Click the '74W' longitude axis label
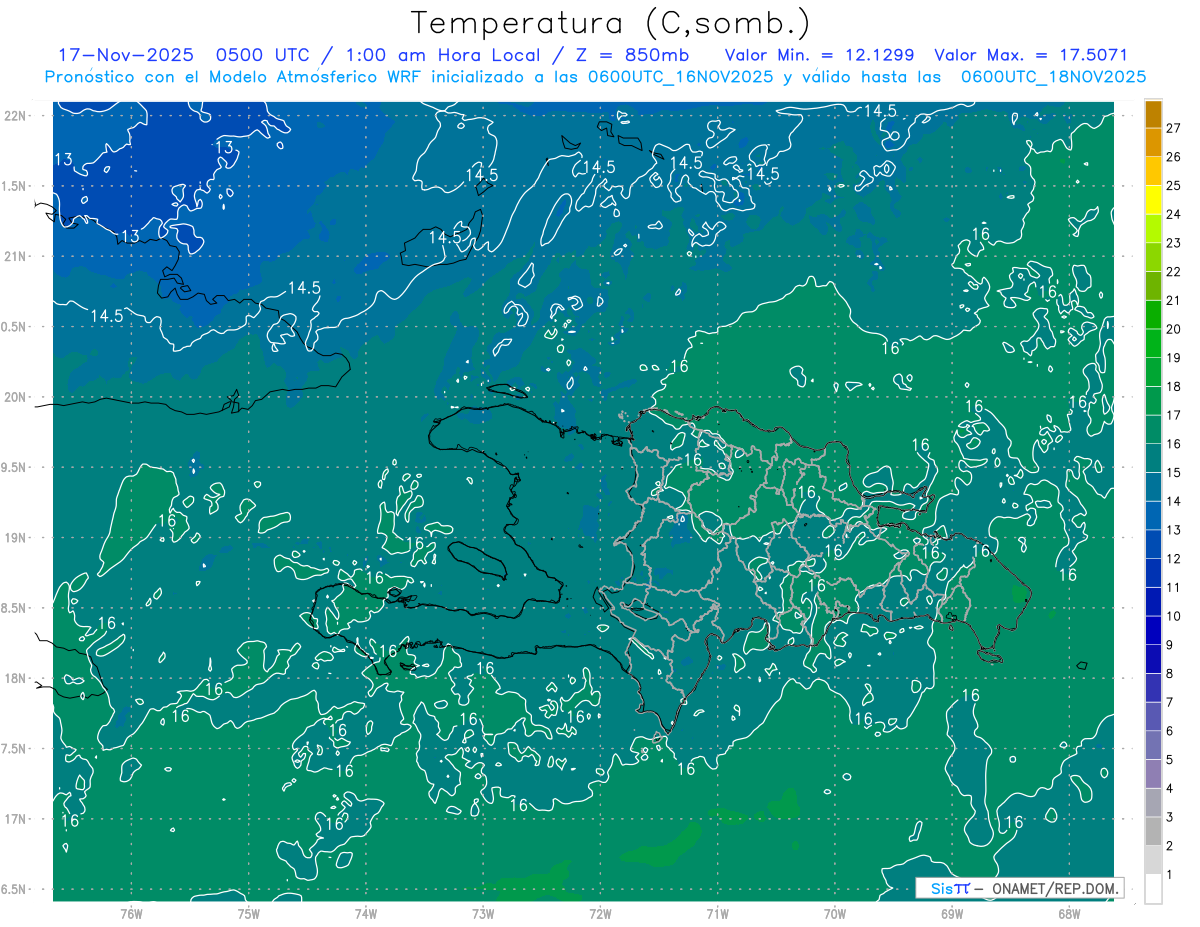 366,914
